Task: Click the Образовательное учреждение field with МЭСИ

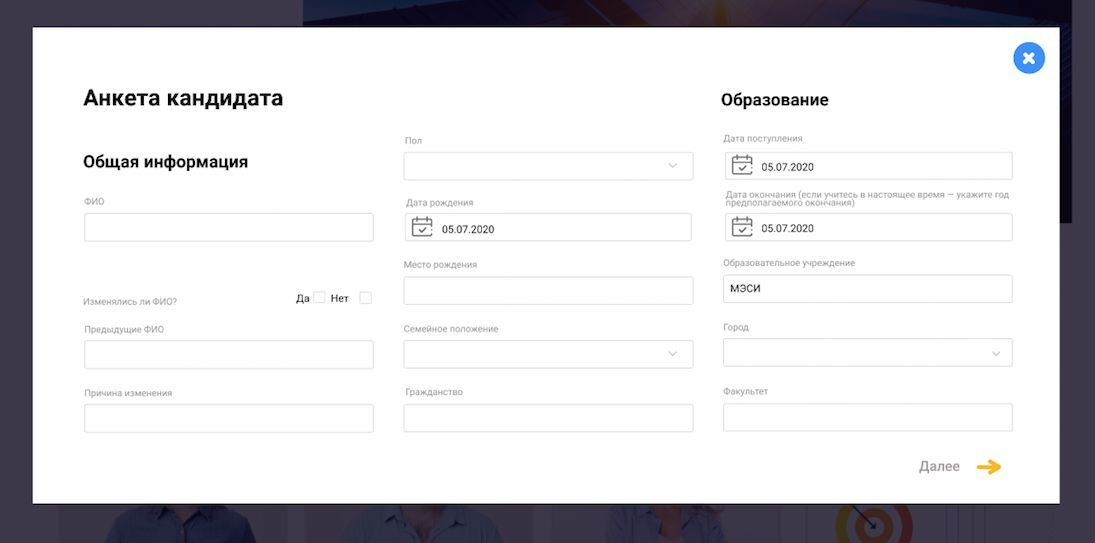Action: pos(867,289)
